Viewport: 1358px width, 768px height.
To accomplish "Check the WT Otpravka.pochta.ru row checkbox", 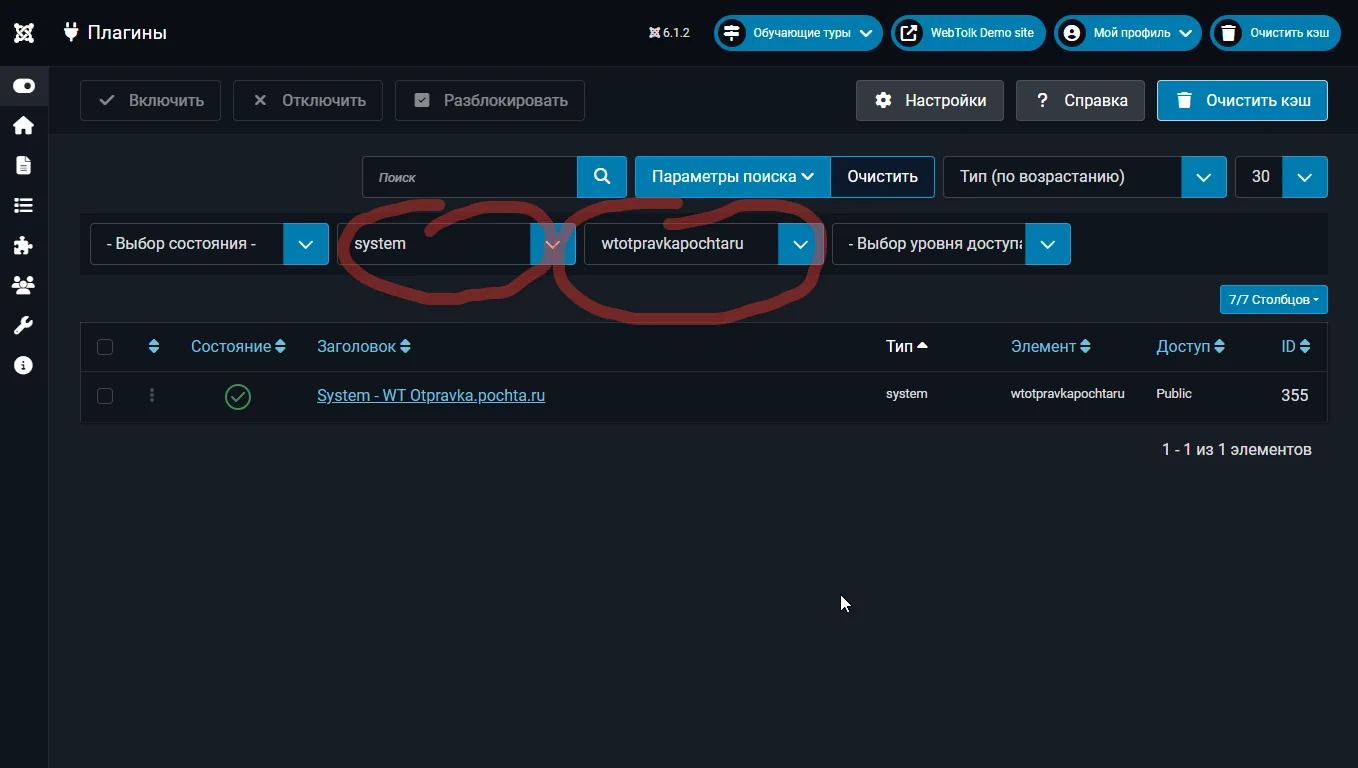I will 105,397.
